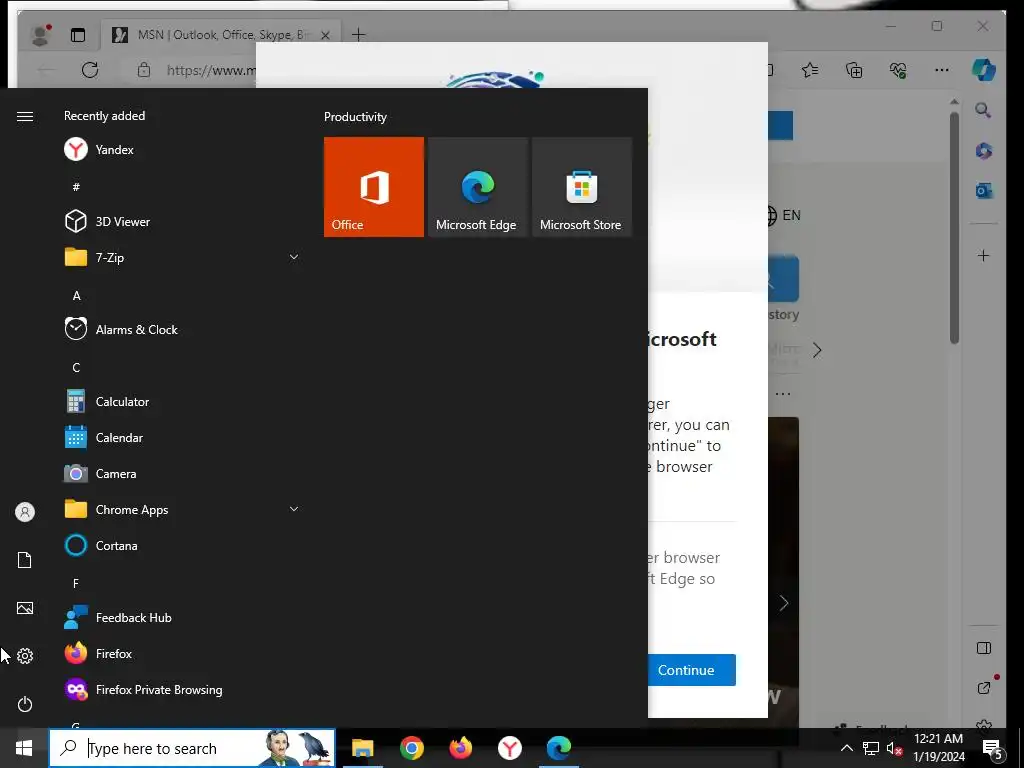Viewport: 1024px width, 768px height.
Task: Click the network tray icon
Action: (871, 748)
